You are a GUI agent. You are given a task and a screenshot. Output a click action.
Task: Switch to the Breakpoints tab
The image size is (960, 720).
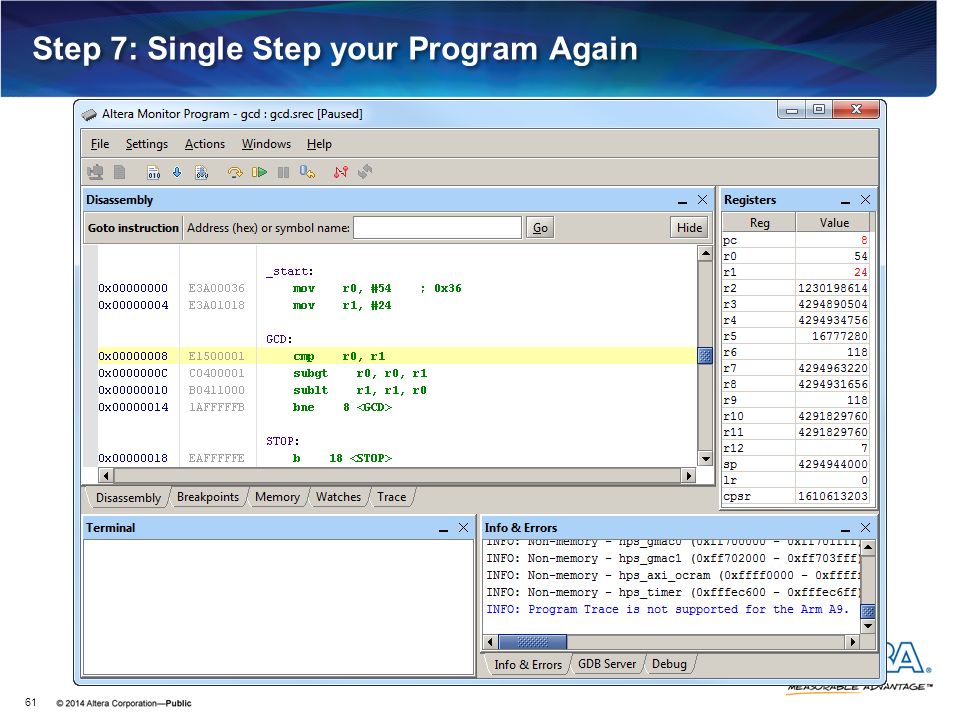tap(208, 497)
